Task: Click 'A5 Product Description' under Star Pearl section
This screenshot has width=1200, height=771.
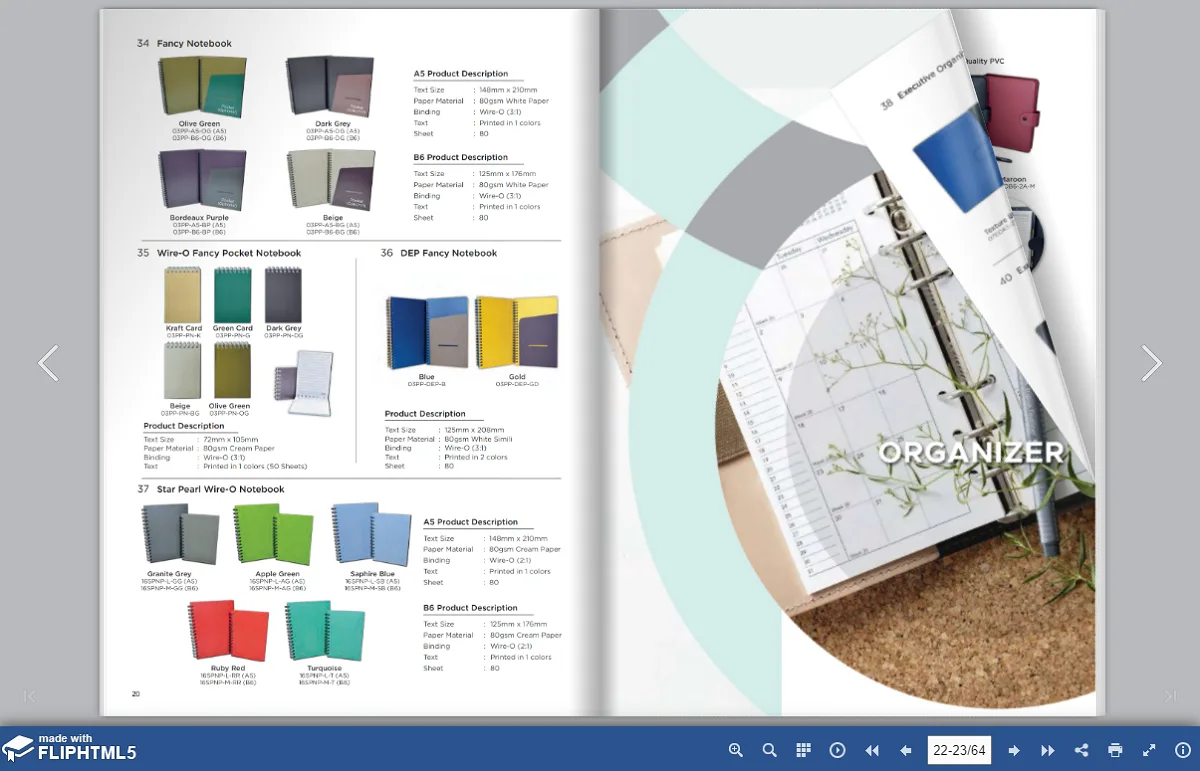Action: point(471,522)
